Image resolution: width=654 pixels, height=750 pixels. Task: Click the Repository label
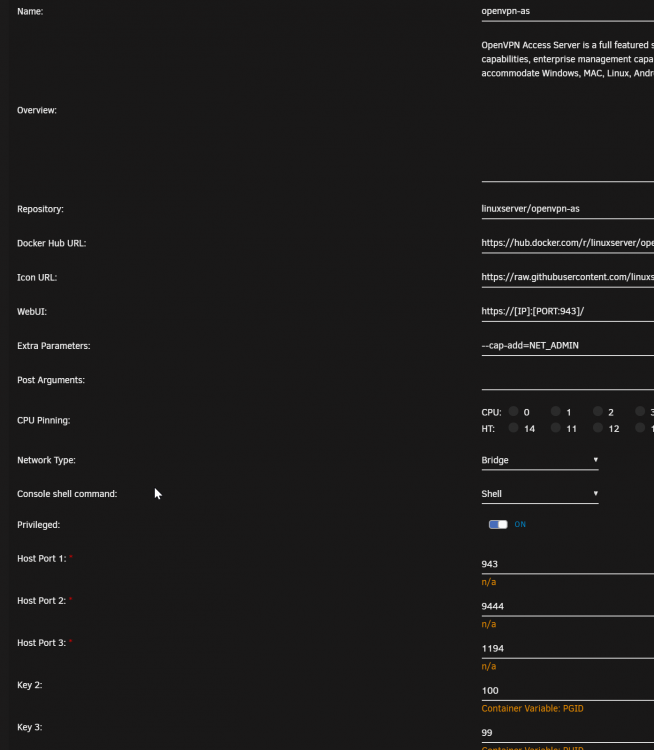(40, 209)
